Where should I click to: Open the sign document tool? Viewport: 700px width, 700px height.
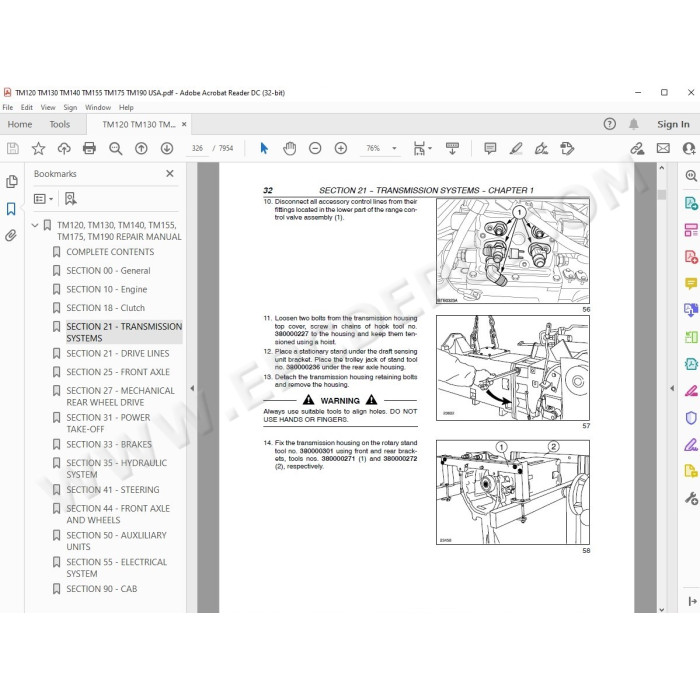coord(542,148)
